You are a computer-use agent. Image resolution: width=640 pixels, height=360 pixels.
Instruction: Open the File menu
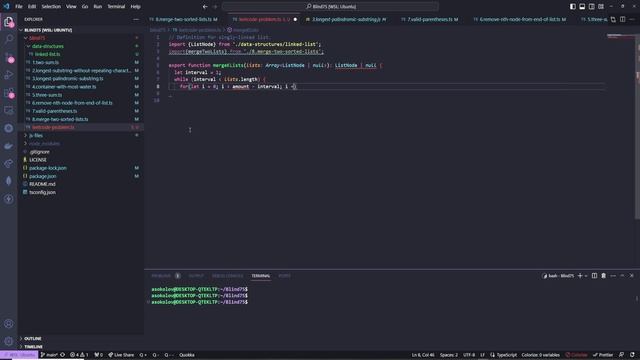pos(19,7)
